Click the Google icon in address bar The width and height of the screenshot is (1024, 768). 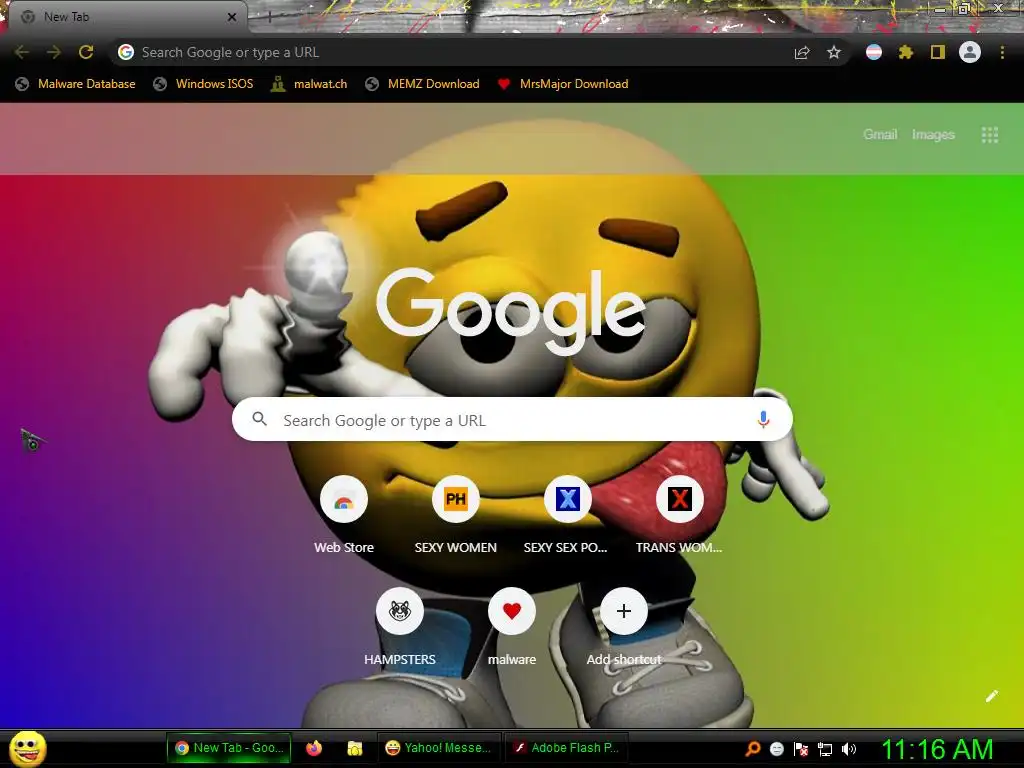126,52
